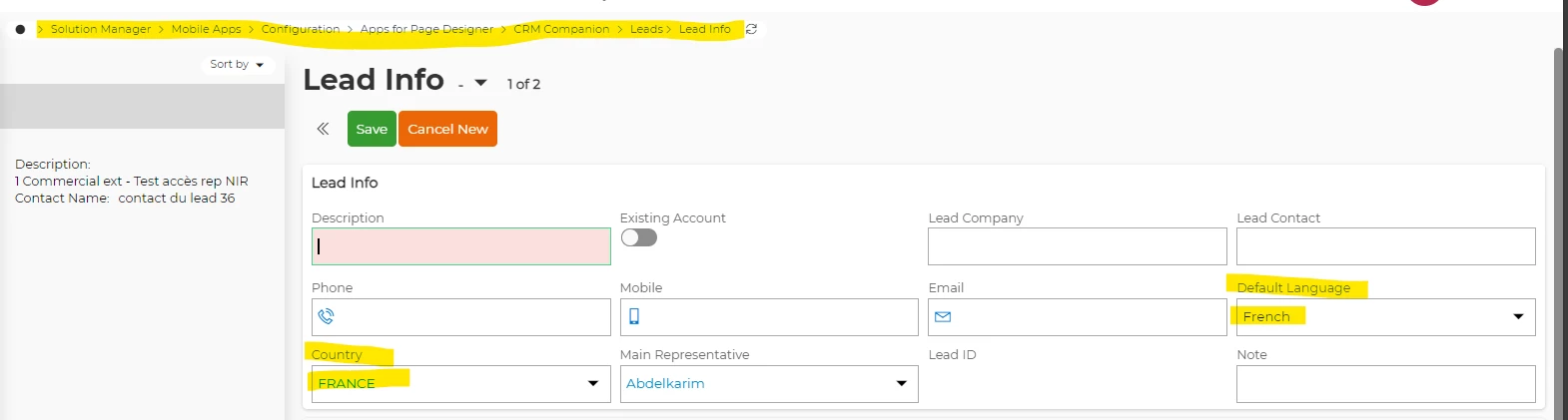Image resolution: width=1568 pixels, height=420 pixels.
Task: Open Mobile Apps breadcrumb link
Action: (x=206, y=29)
